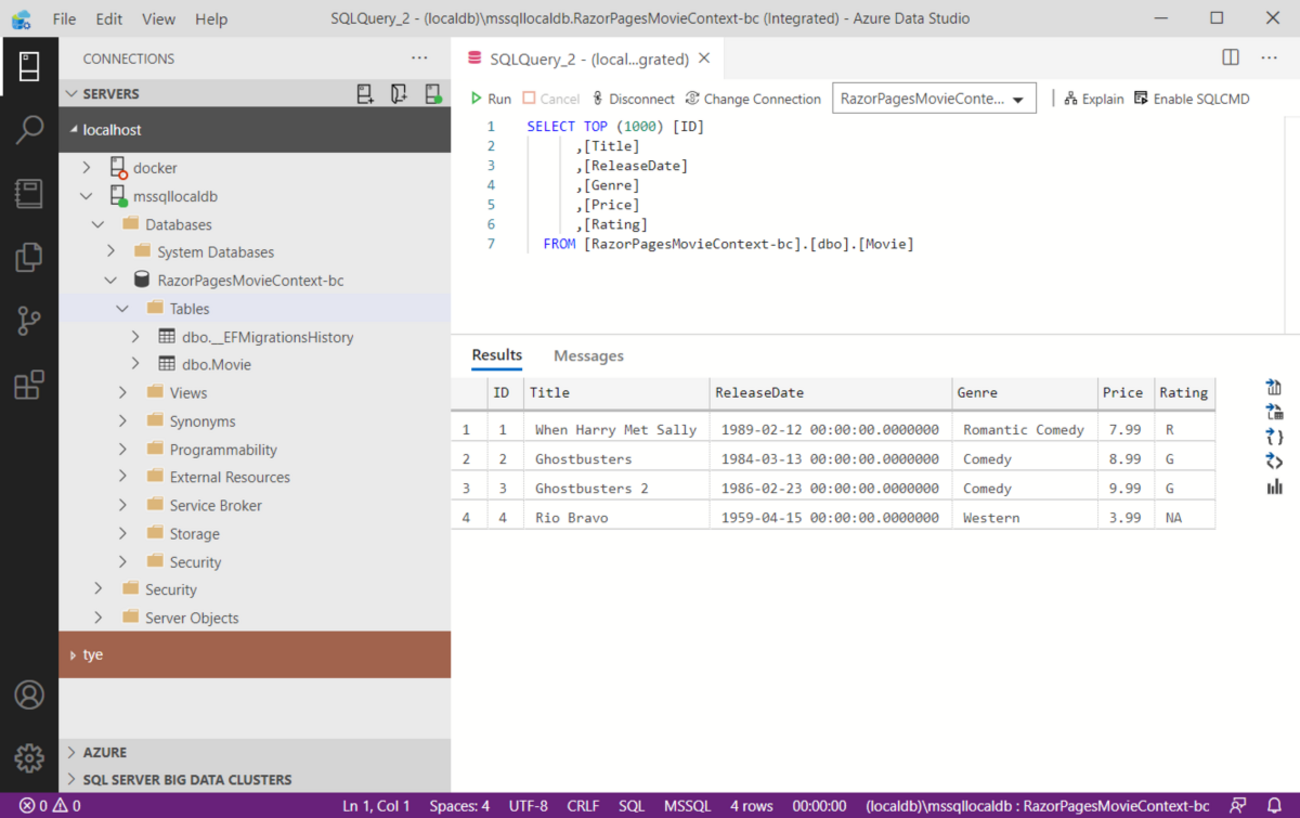This screenshot has height=818, width=1300.
Task: Click errors and warnings indicator in status bar
Action: [x=50, y=805]
